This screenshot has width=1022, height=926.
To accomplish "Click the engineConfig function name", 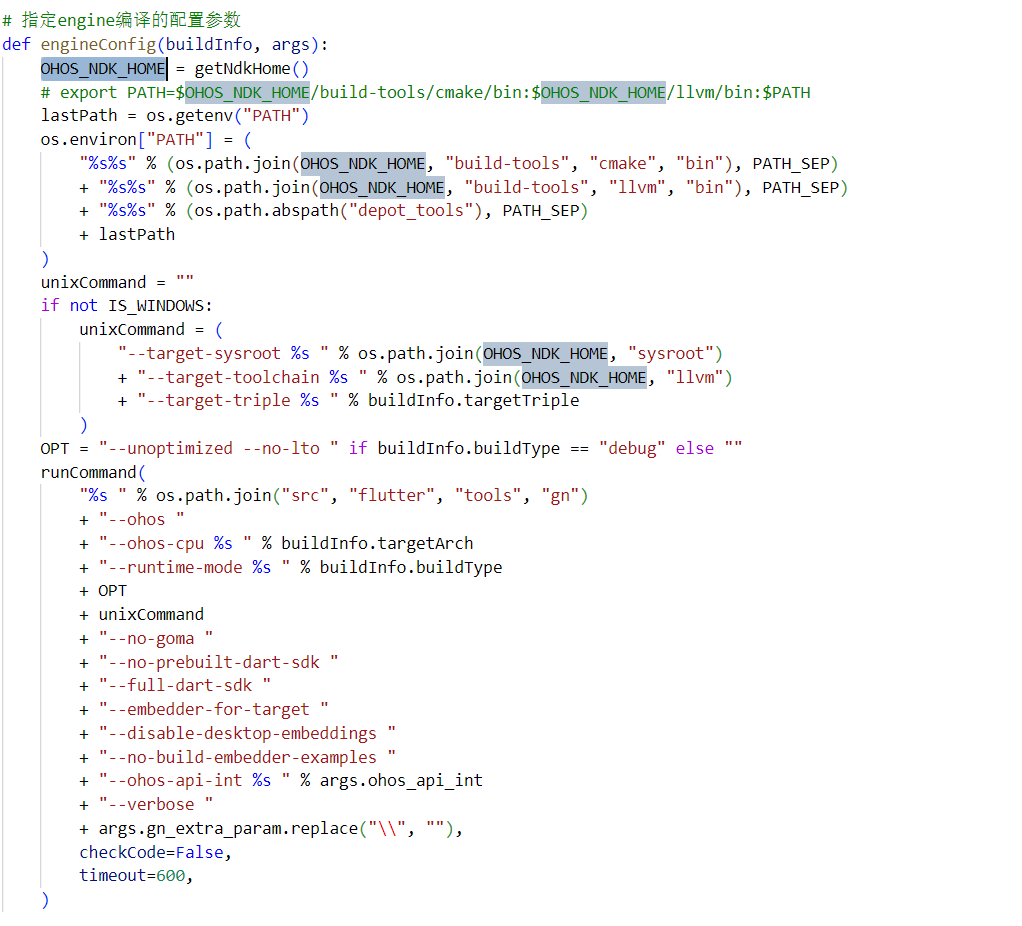I will pos(98,44).
